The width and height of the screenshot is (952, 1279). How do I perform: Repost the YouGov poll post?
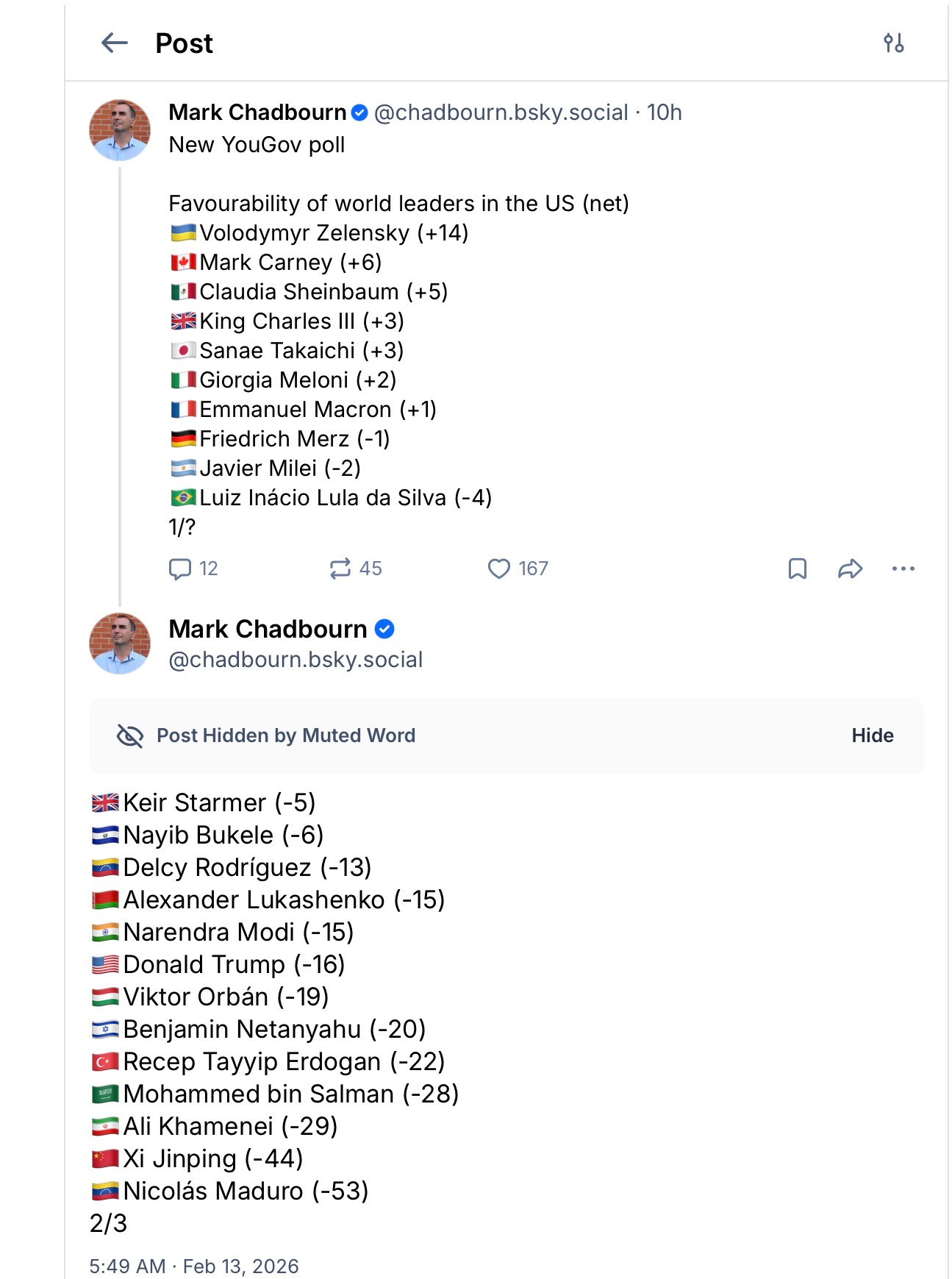[x=340, y=569]
